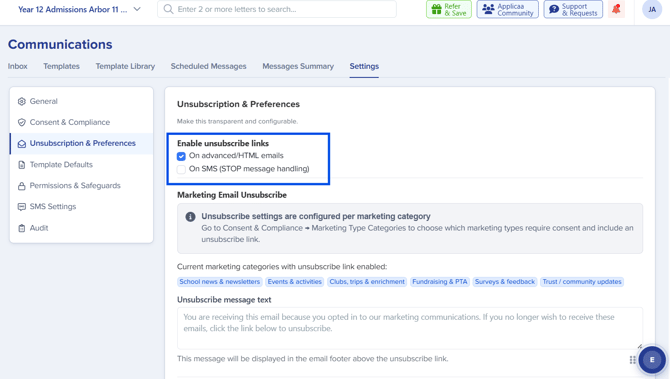Screen dimensions: 670x379
Task: View the Messages Summary tab
Action: (x=298, y=66)
